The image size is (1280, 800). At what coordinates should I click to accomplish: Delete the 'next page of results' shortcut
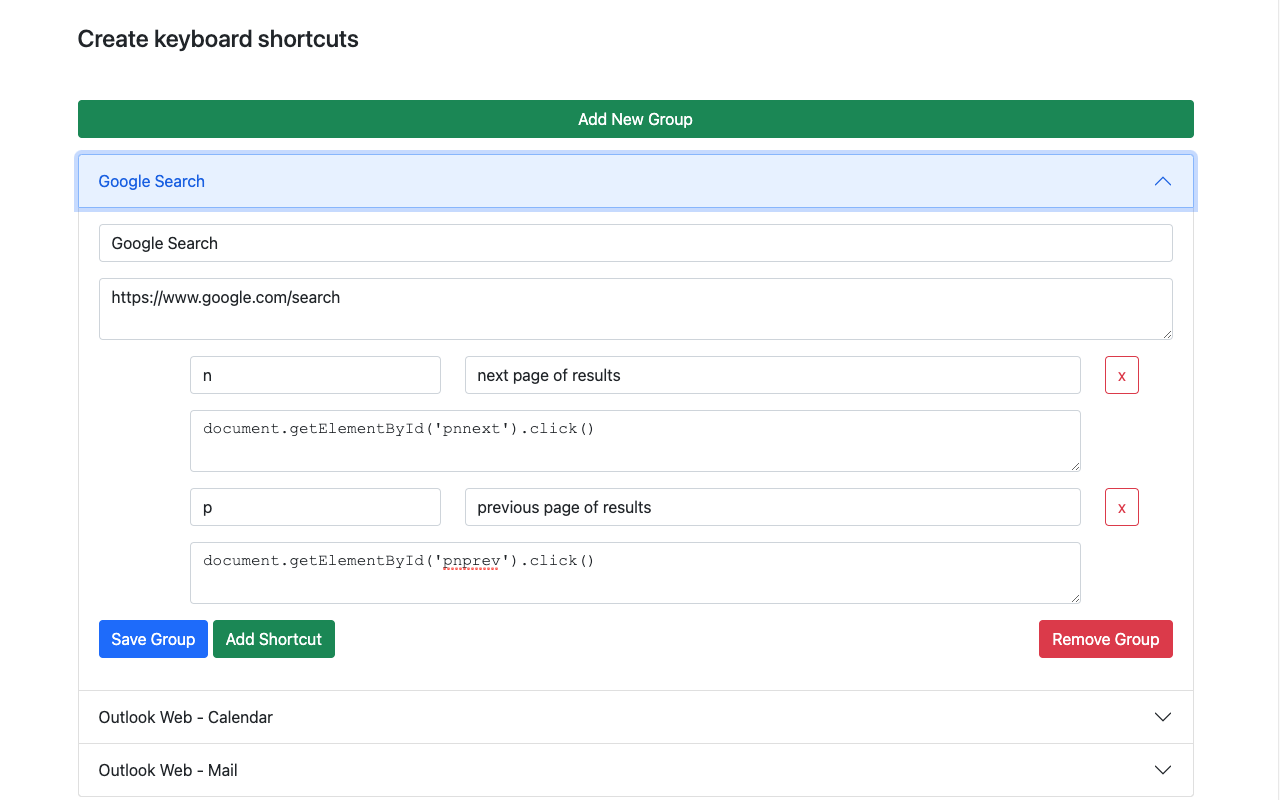1121,375
